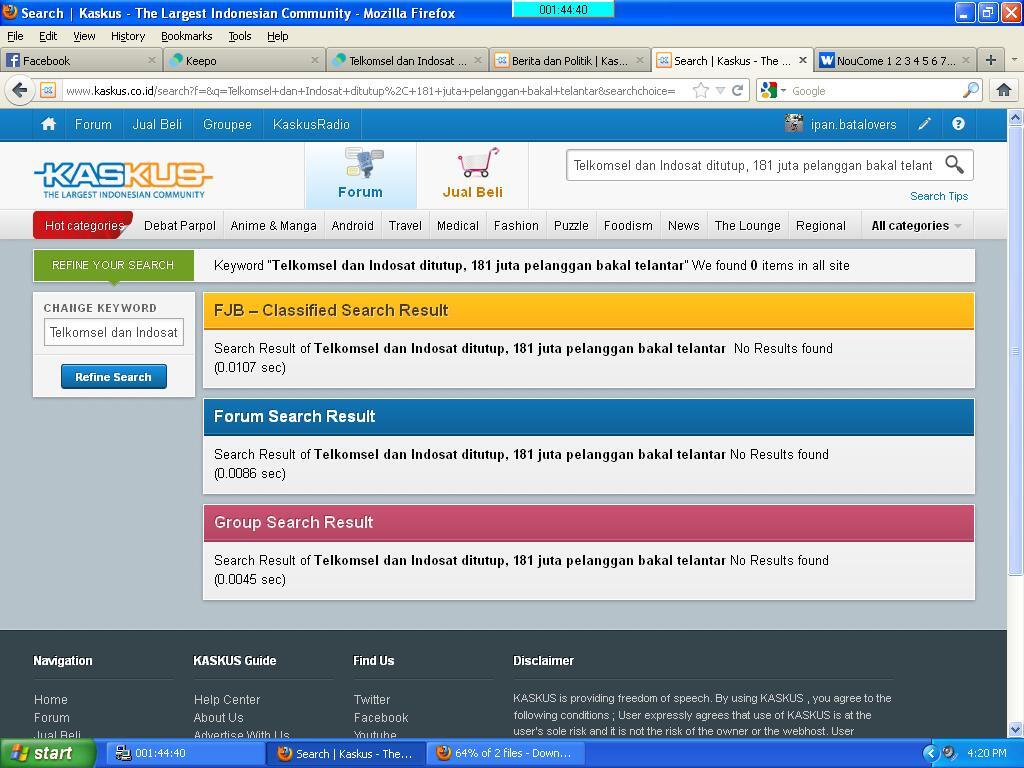Open a new tab with plus button
This screenshot has width=1024, height=768.
tap(991, 60)
